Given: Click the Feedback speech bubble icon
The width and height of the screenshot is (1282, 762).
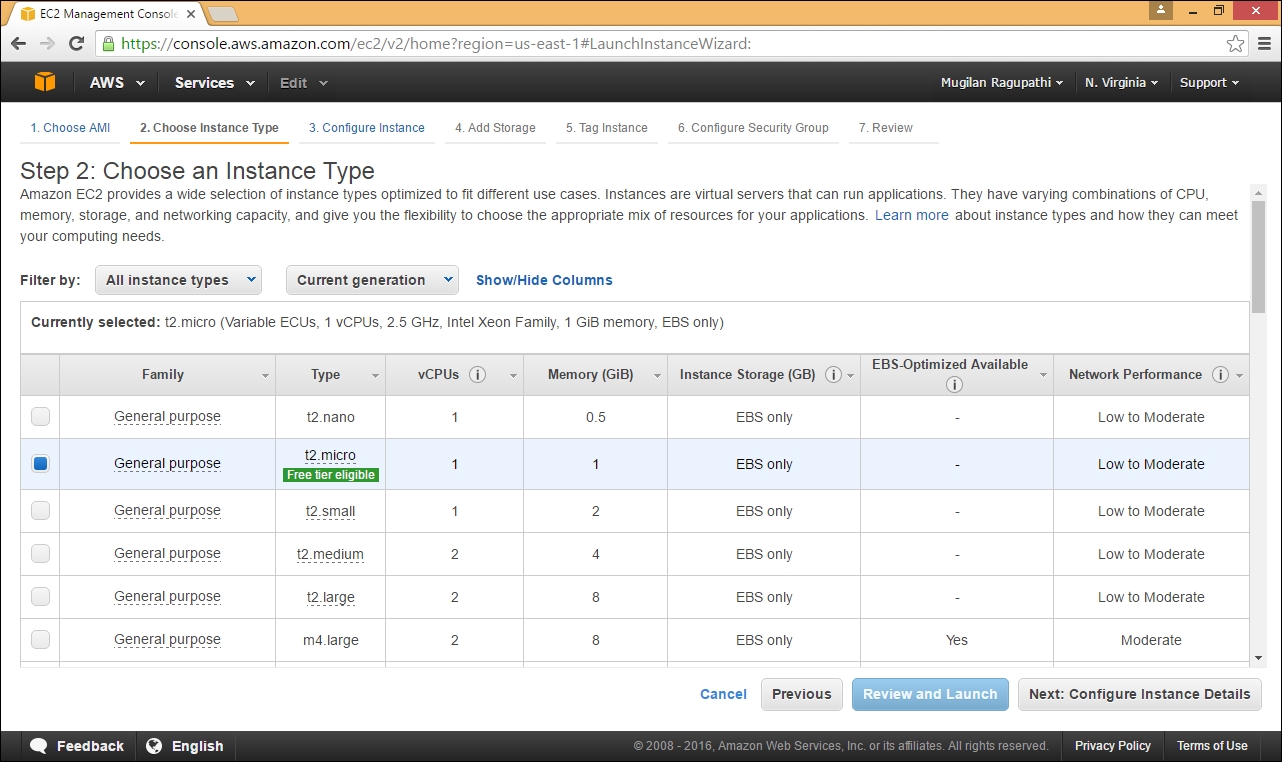Looking at the screenshot, I should pyautogui.click(x=40, y=746).
